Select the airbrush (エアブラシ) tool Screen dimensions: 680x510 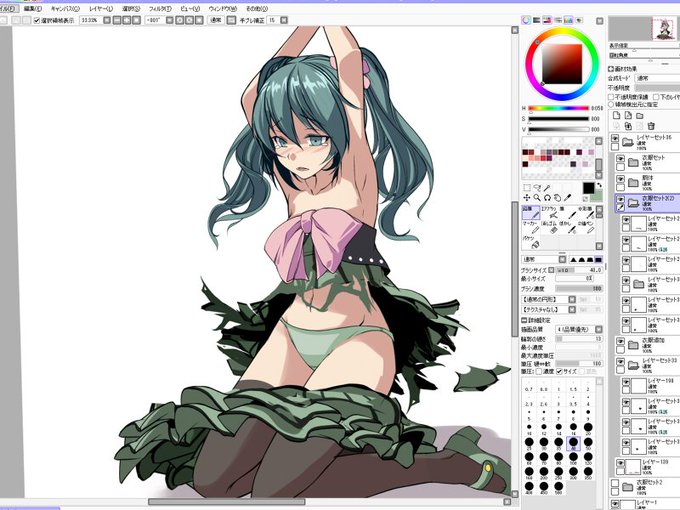point(549,212)
